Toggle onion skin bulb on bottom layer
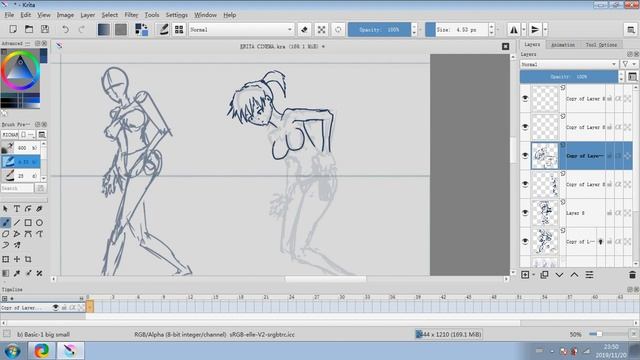Viewport: 640px width, 360px height. click(x=600, y=242)
